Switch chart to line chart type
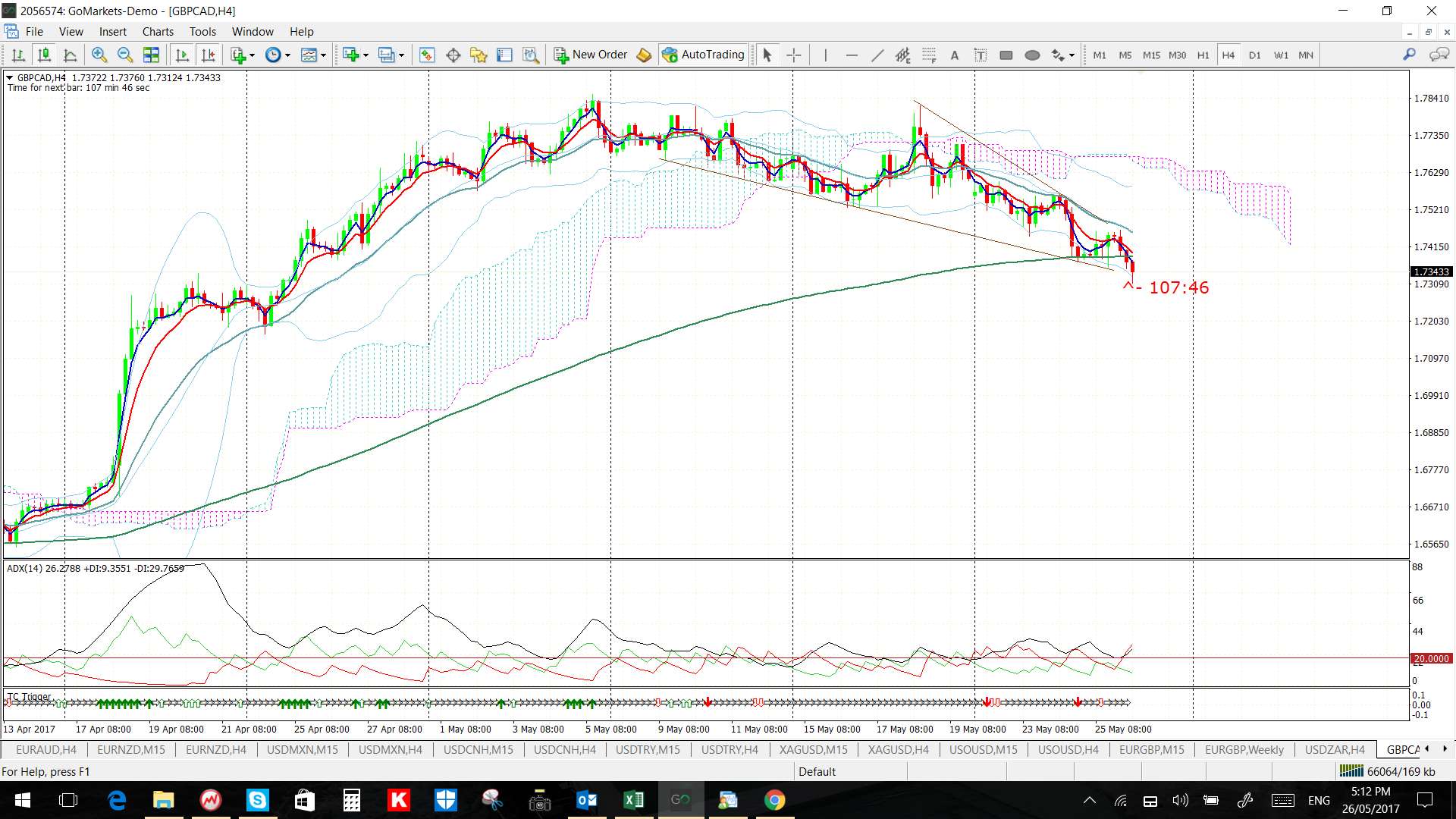This screenshot has height=819, width=1456. [x=70, y=55]
